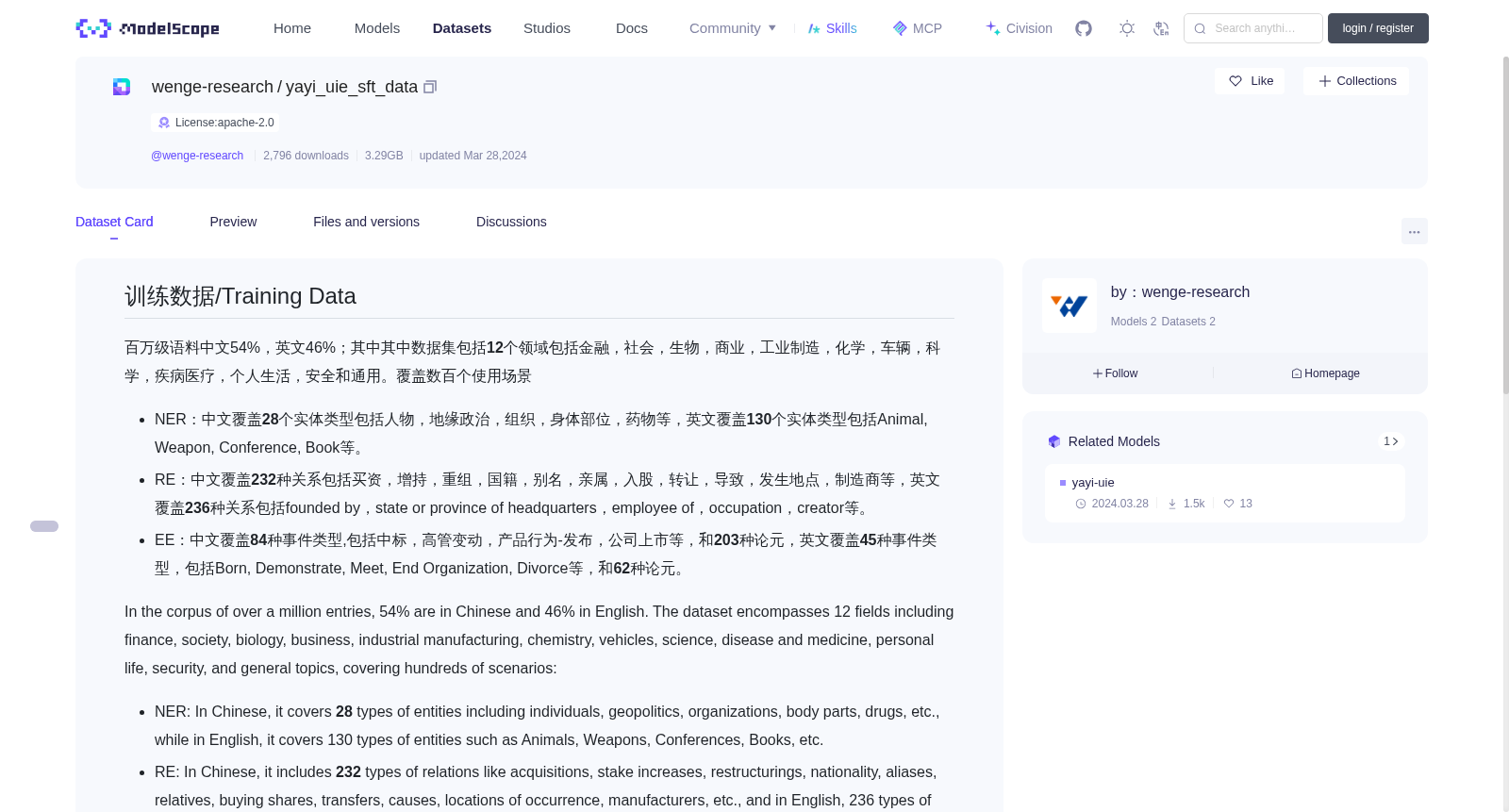Click the side panel handle pill
The width and height of the screenshot is (1509, 812).
[x=44, y=526]
